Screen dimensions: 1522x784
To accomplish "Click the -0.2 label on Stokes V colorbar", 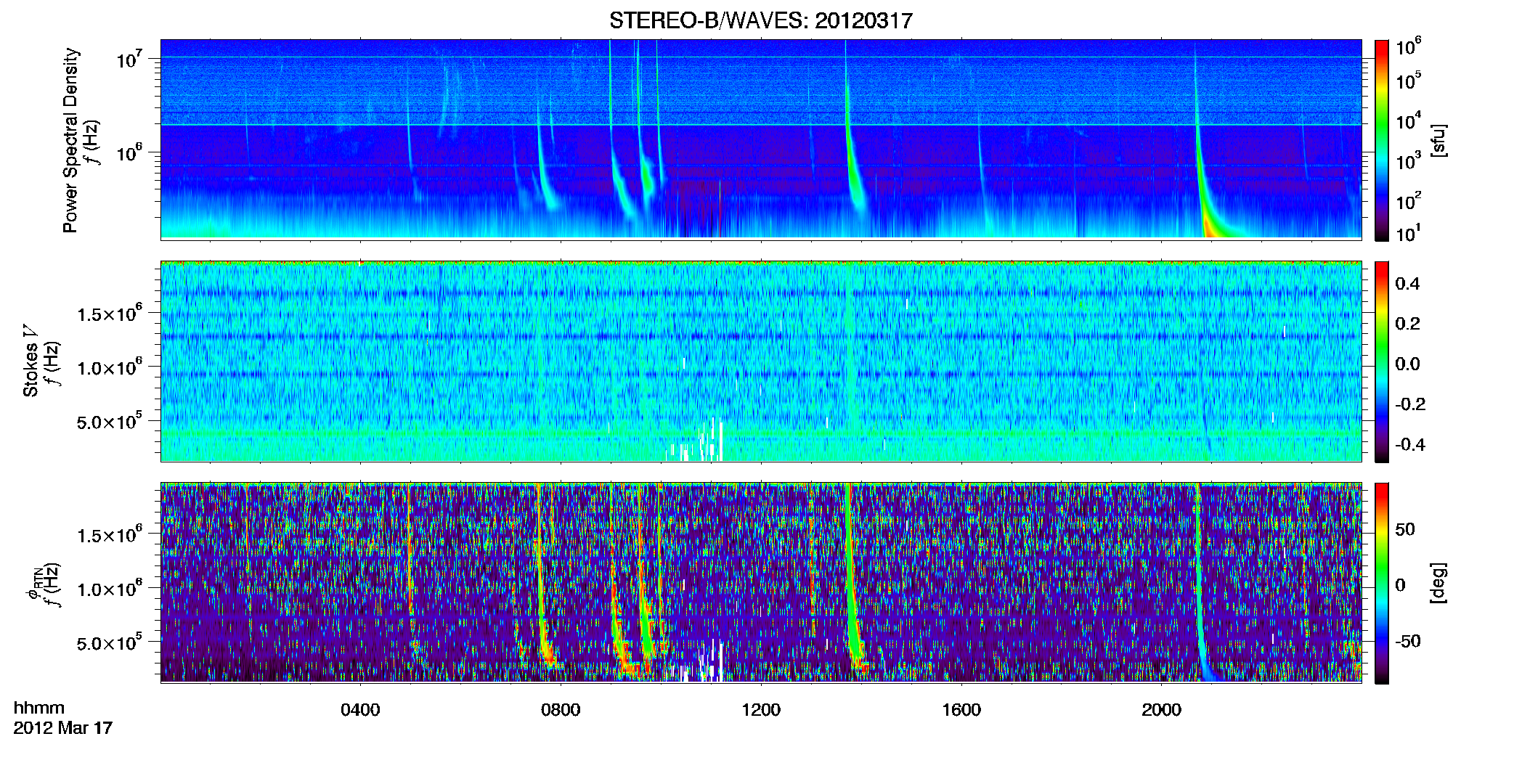I will pos(1410,404).
